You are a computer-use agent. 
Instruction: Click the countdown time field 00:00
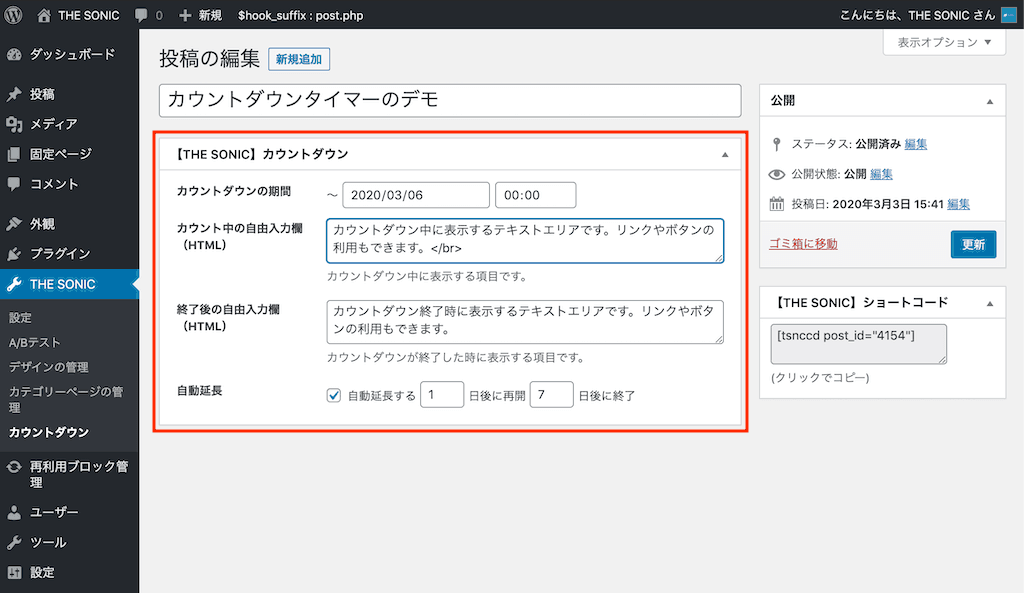(536, 195)
